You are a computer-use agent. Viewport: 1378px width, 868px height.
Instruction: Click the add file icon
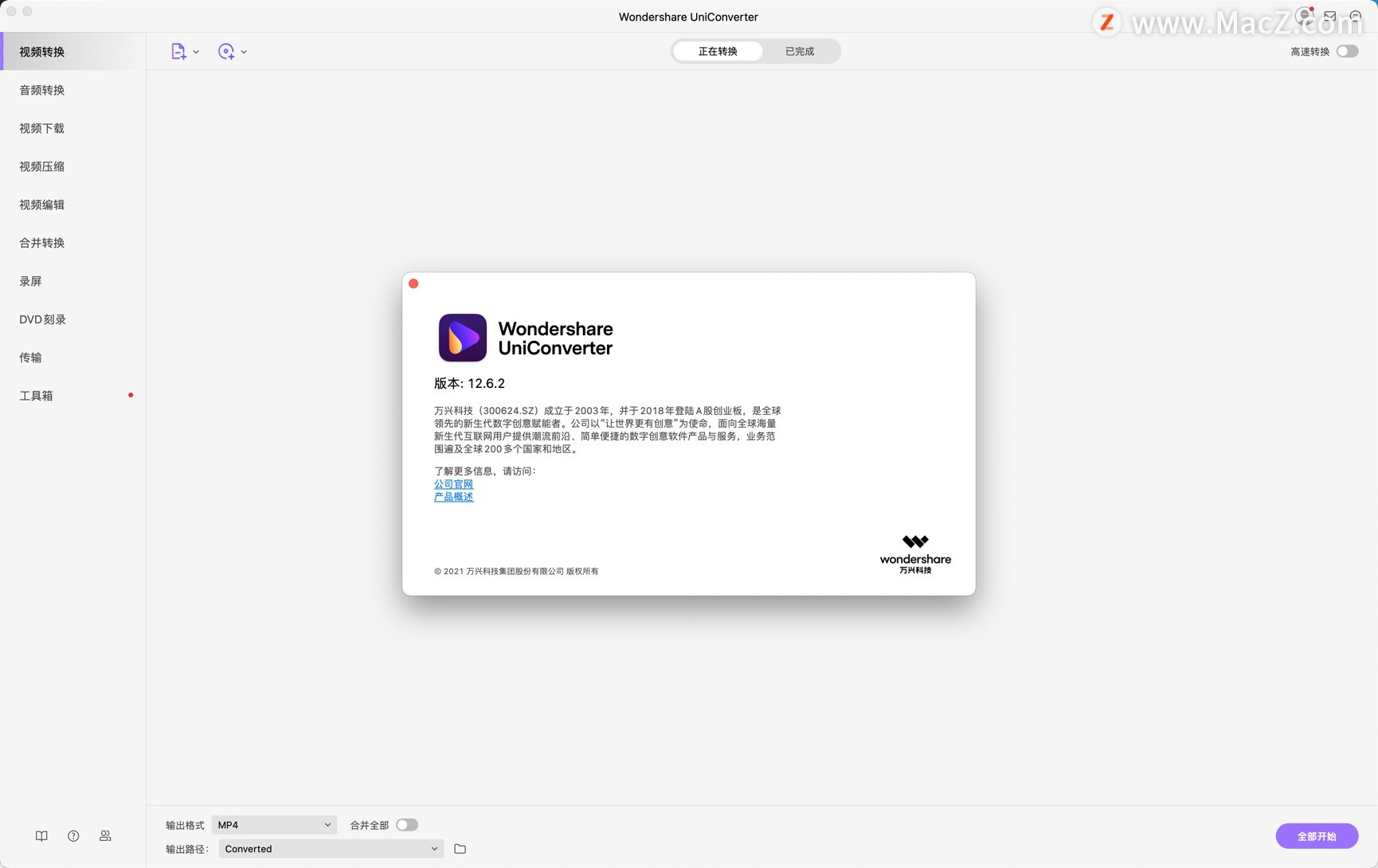pyautogui.click(x=178, y=52)
